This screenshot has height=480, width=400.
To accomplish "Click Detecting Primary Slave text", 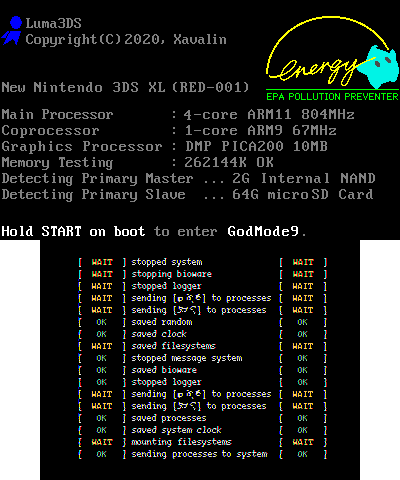I will coord(93,194).
